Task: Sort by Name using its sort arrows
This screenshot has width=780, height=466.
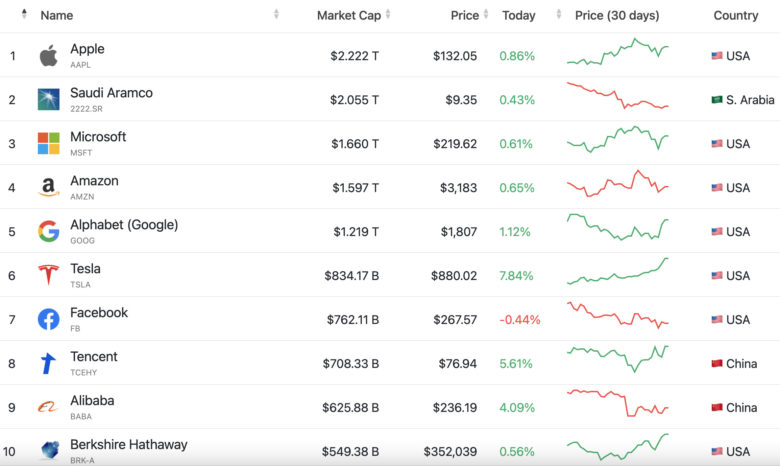Action: point(276,14)
